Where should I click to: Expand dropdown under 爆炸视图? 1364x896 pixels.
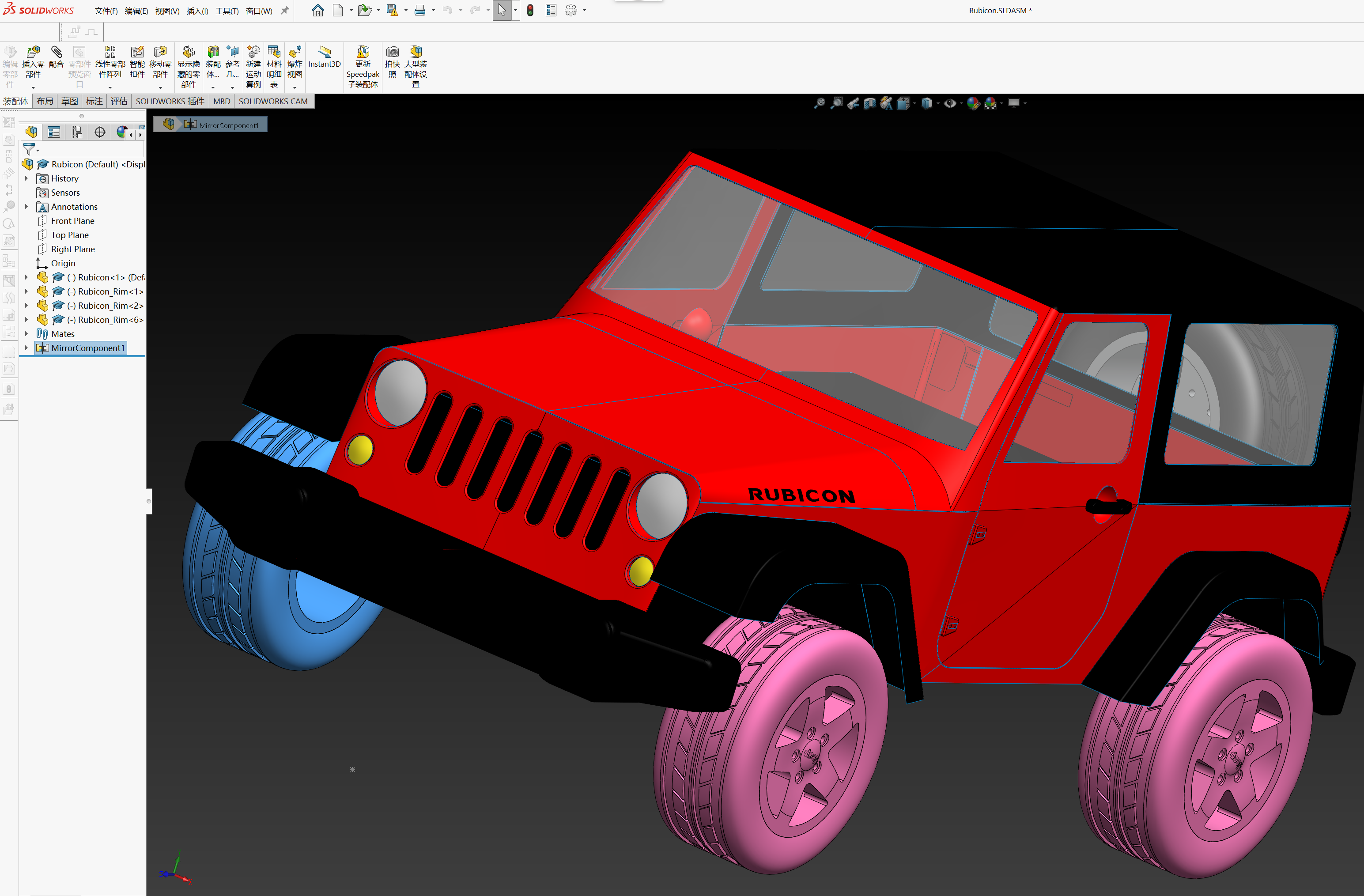point(295,88)
